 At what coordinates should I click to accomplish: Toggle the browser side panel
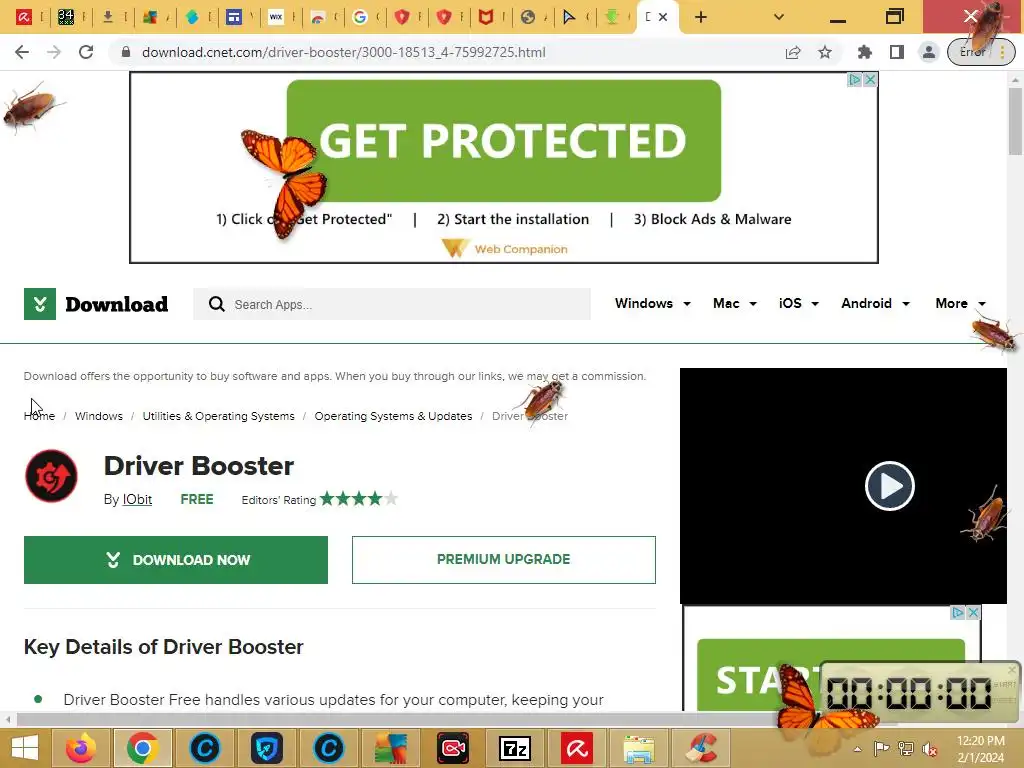point(897,52)
